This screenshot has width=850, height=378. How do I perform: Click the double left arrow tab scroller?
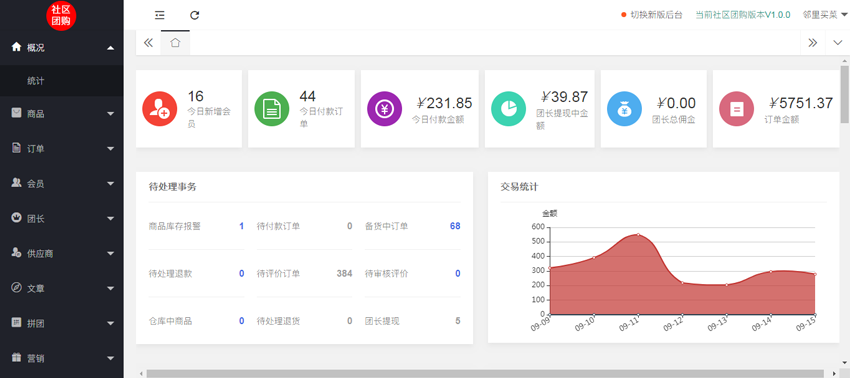[148, 43]
